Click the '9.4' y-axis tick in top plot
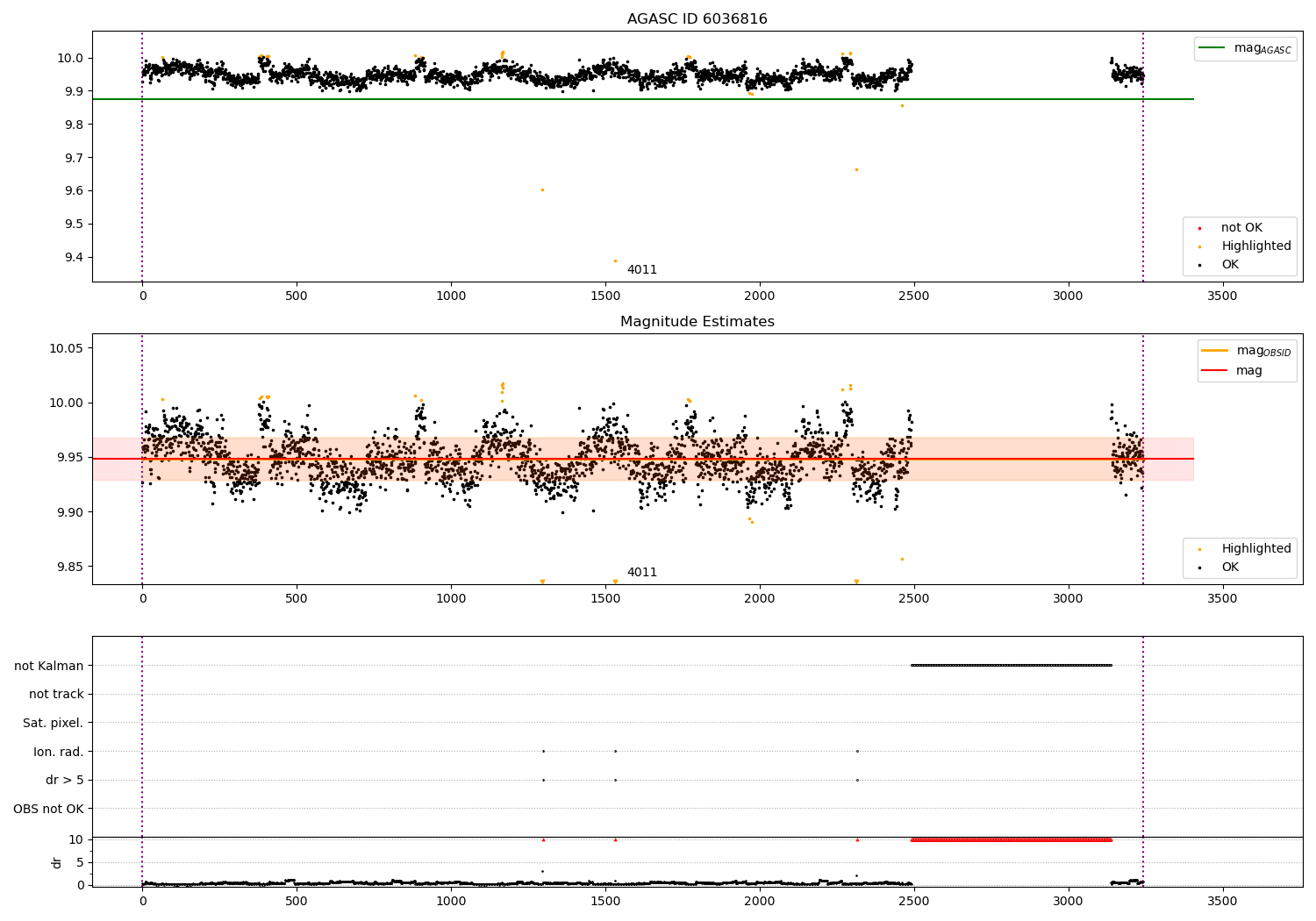Screen dimensions: 1316x921 (x=74, y=258)
